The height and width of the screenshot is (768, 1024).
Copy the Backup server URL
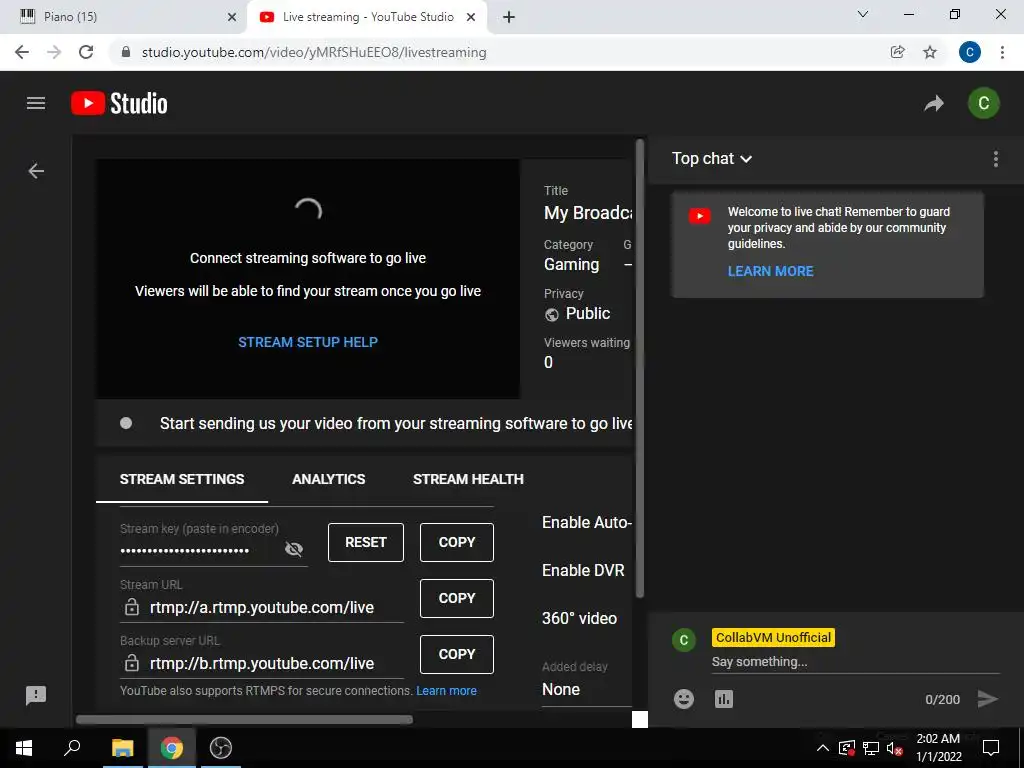456,654
